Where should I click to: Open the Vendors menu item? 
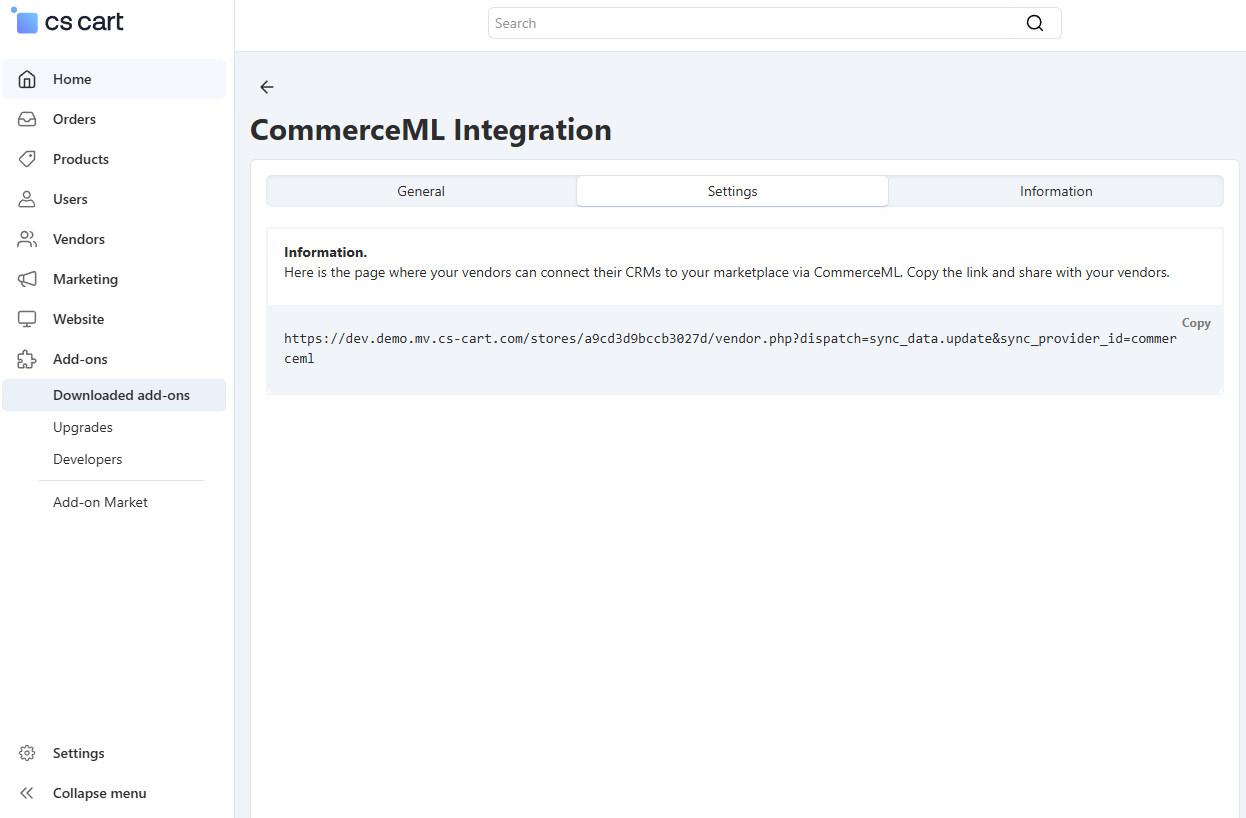point(114,239)
